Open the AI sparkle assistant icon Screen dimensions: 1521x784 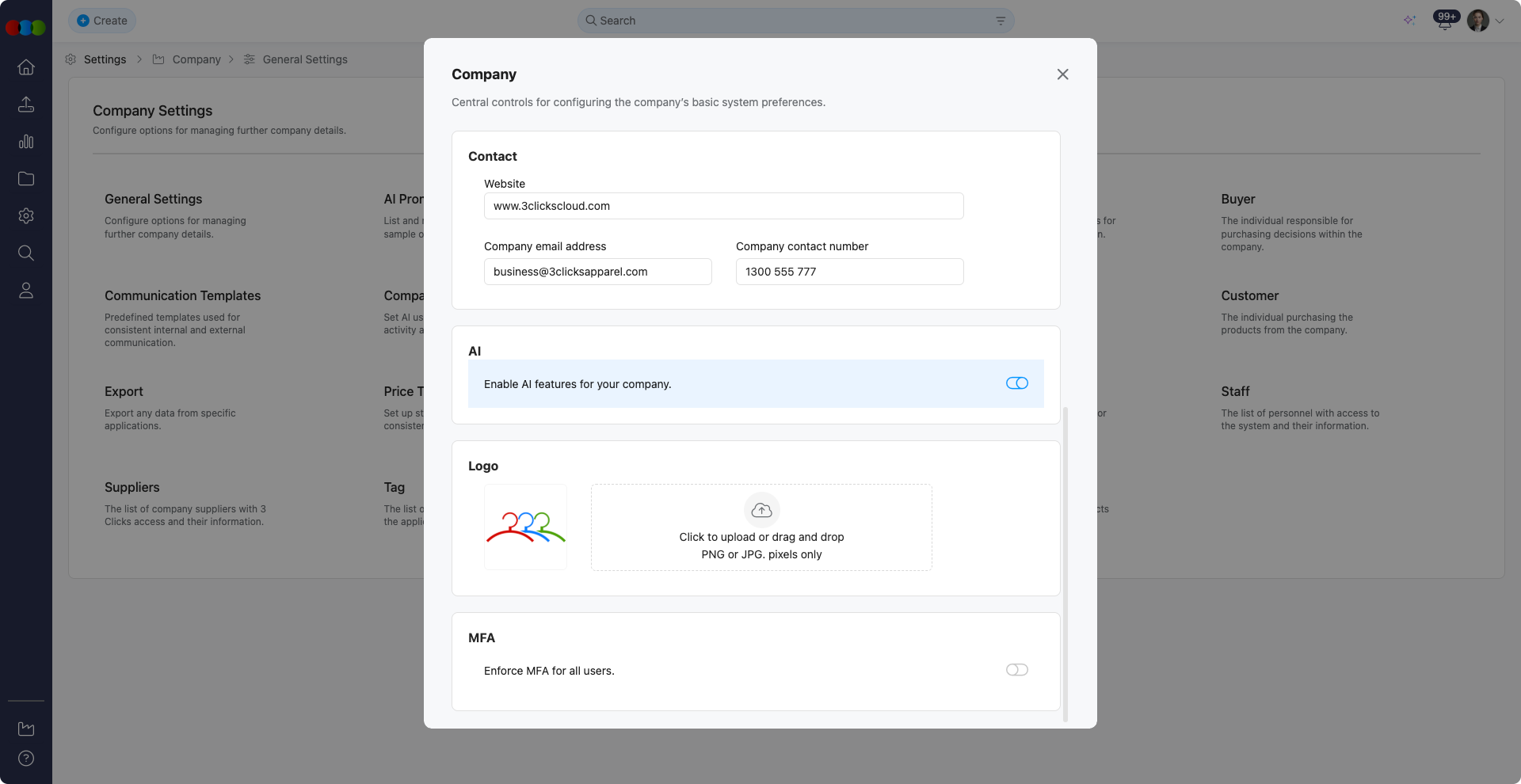pyautogui.click(x=1410, y=20)
